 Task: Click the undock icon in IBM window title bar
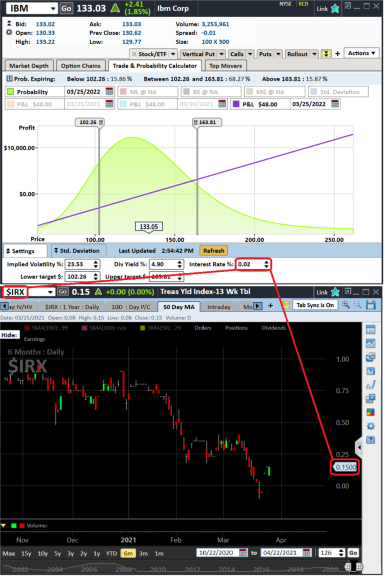pos(347,6)
